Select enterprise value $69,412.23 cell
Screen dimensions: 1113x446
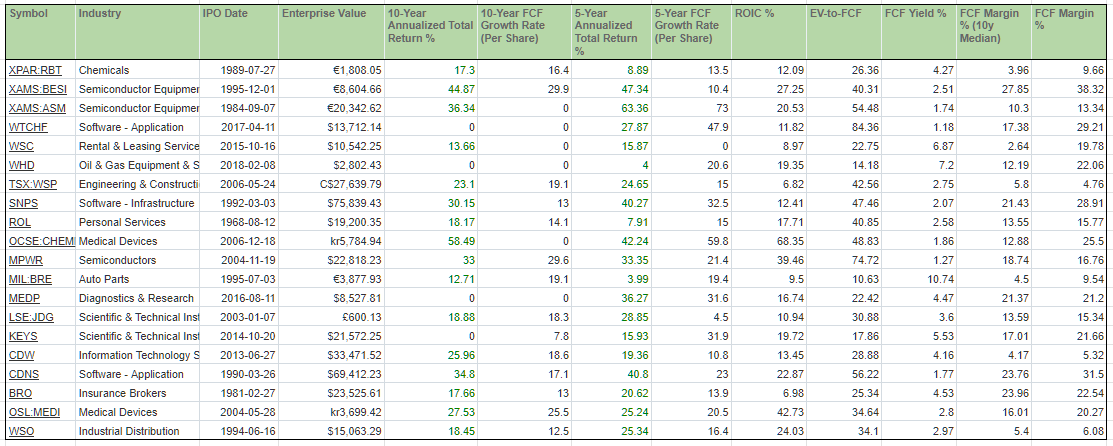point(331,374)
